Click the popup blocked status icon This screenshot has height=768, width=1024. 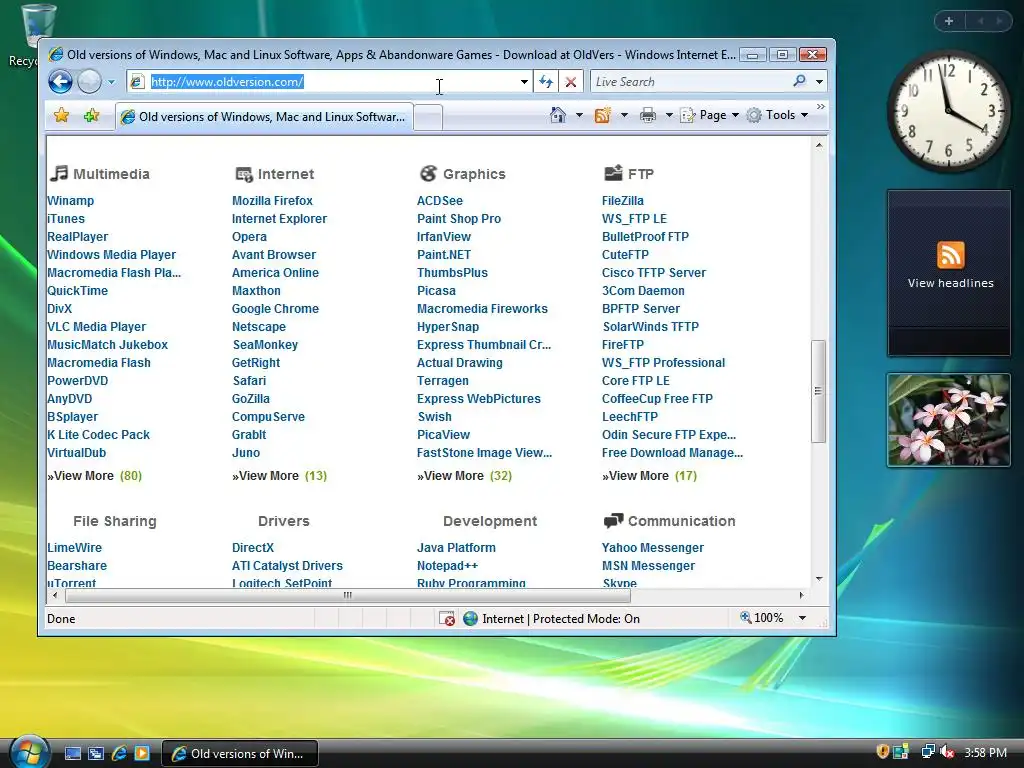pyautogui.click(x=447, y=618)
